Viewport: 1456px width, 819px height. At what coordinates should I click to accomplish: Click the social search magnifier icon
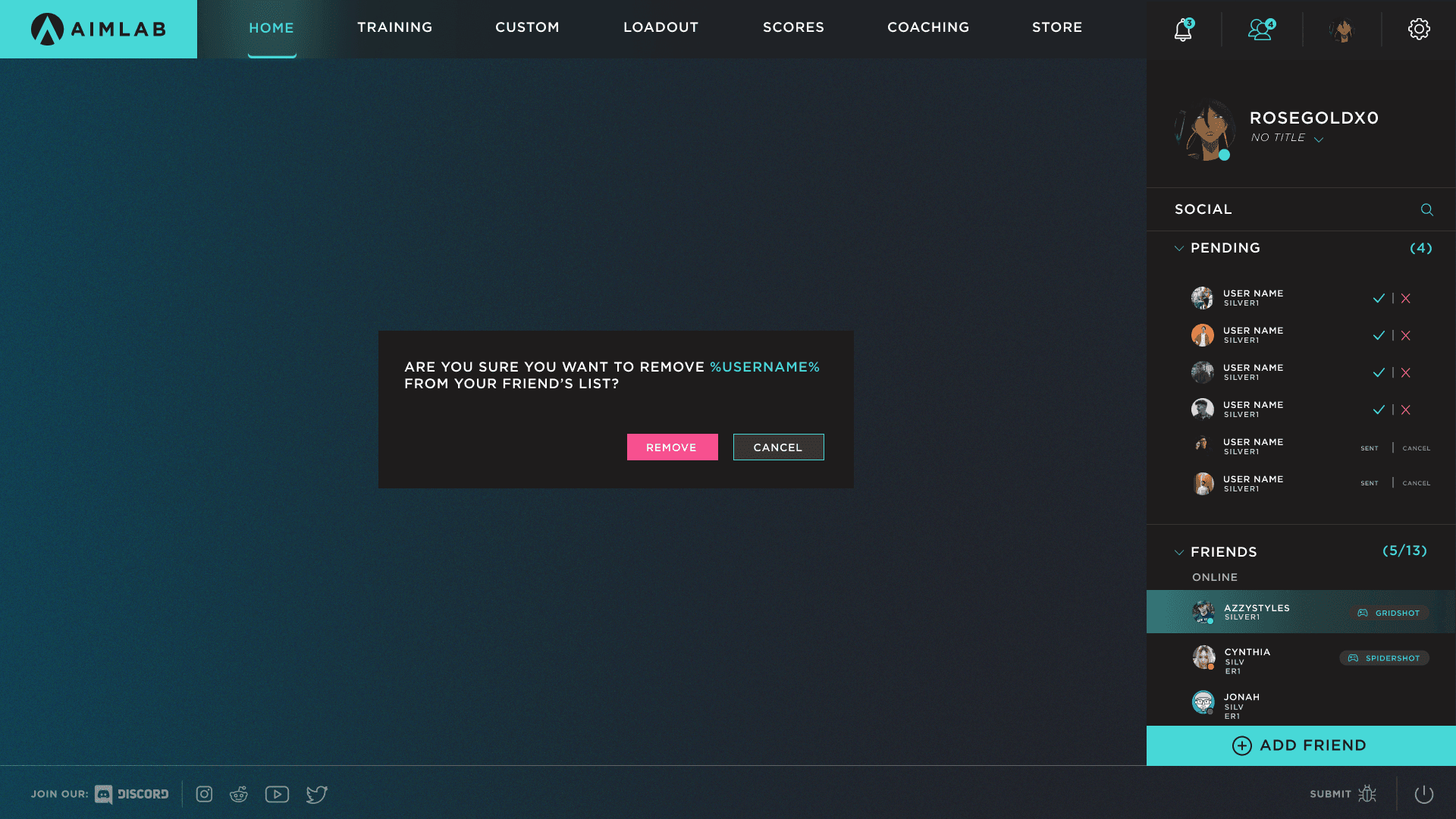click(x=1426, y=210)
